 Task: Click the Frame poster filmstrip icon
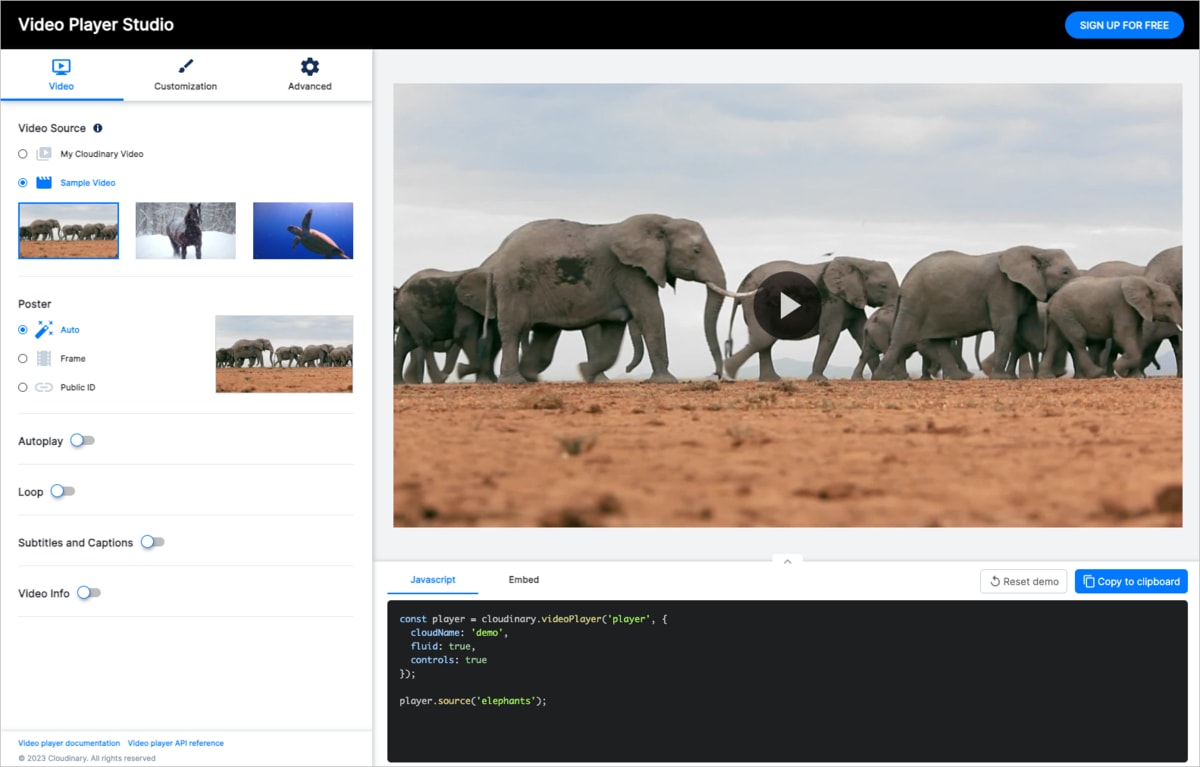(x=46, y=358)
